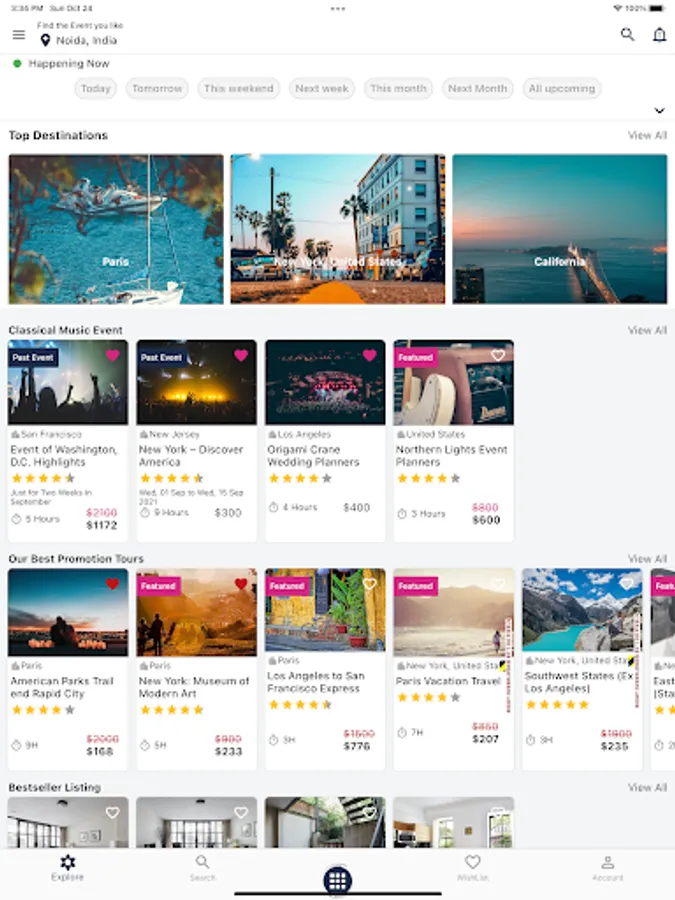Click the Happening Now label
This screenshot has width=675, height=900.
69,64
